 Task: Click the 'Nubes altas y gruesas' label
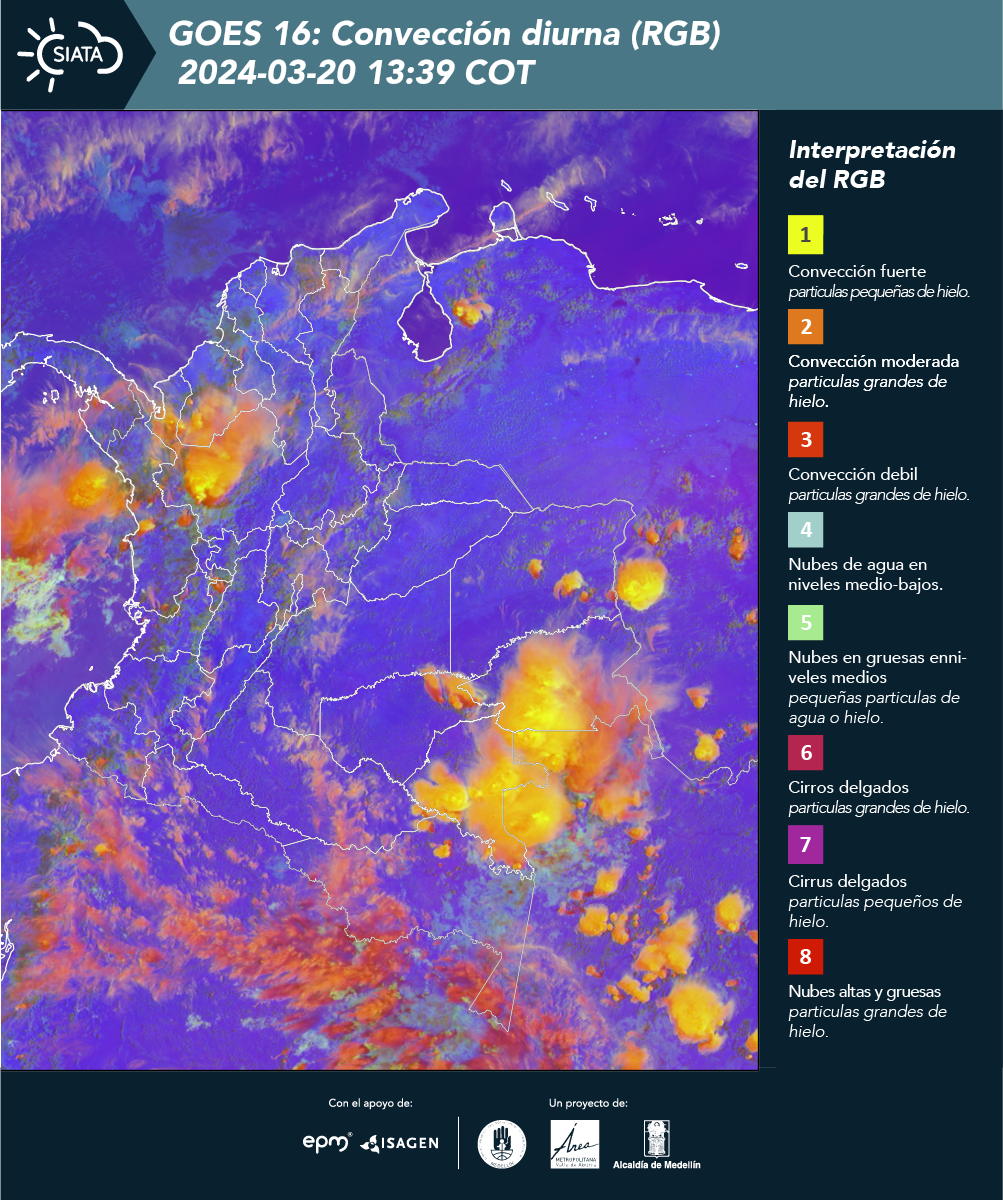point(865,992)
